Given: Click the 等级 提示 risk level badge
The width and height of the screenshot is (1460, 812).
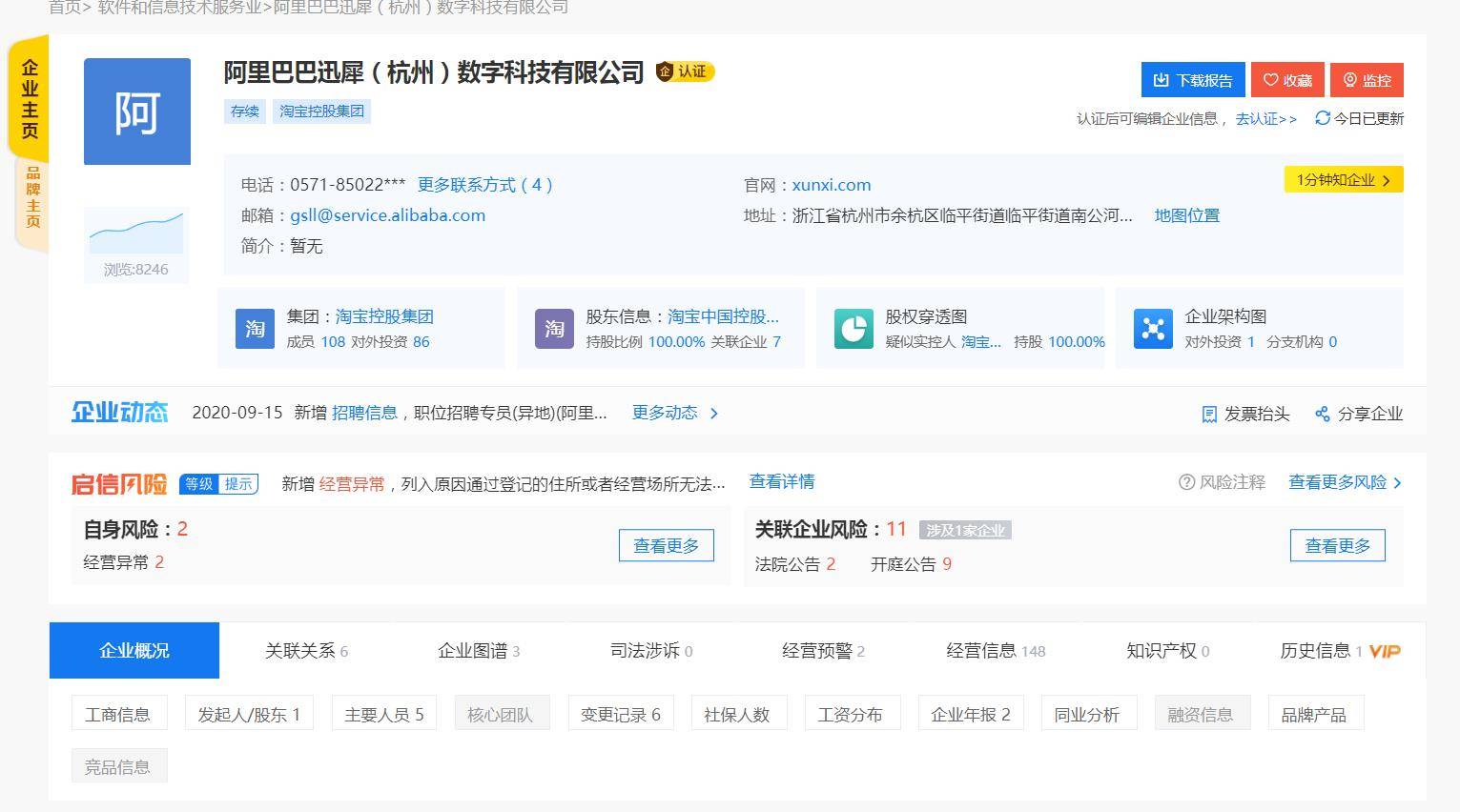Looking at the screenshot, I should pos(218,484).
